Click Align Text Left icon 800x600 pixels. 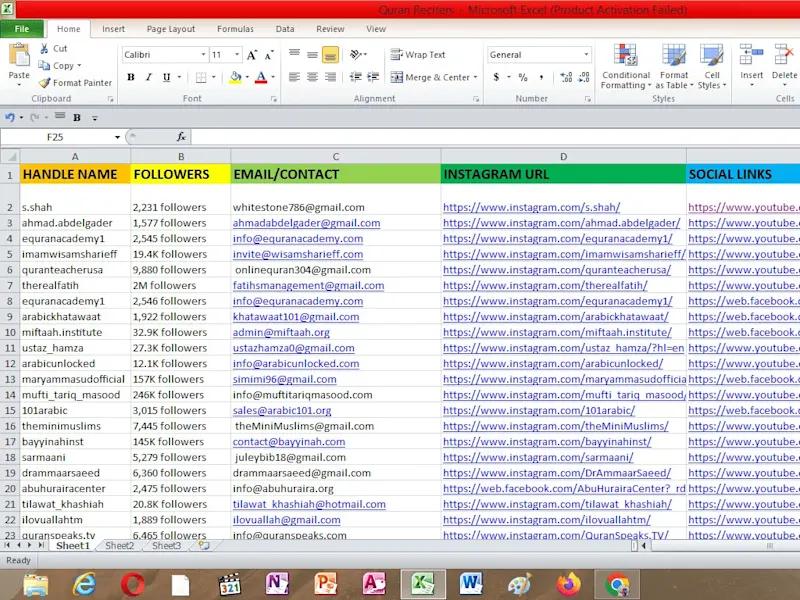click(294, 77)
